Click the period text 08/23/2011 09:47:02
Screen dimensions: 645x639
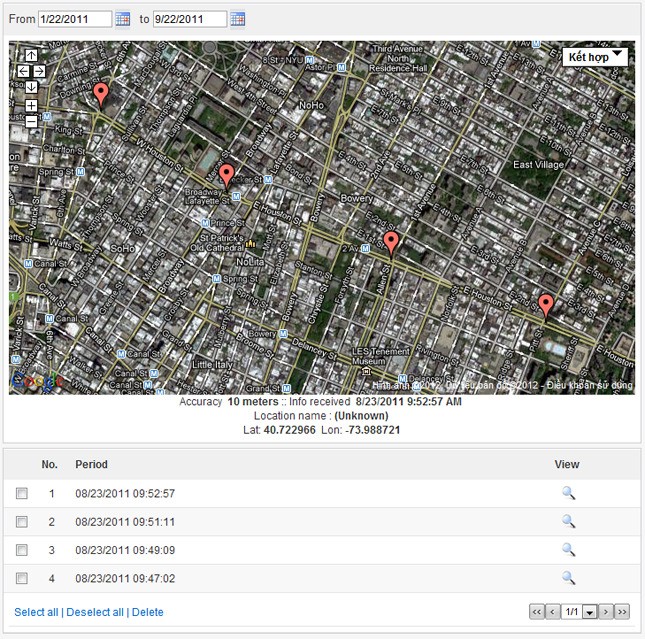[x=125, y=578]
